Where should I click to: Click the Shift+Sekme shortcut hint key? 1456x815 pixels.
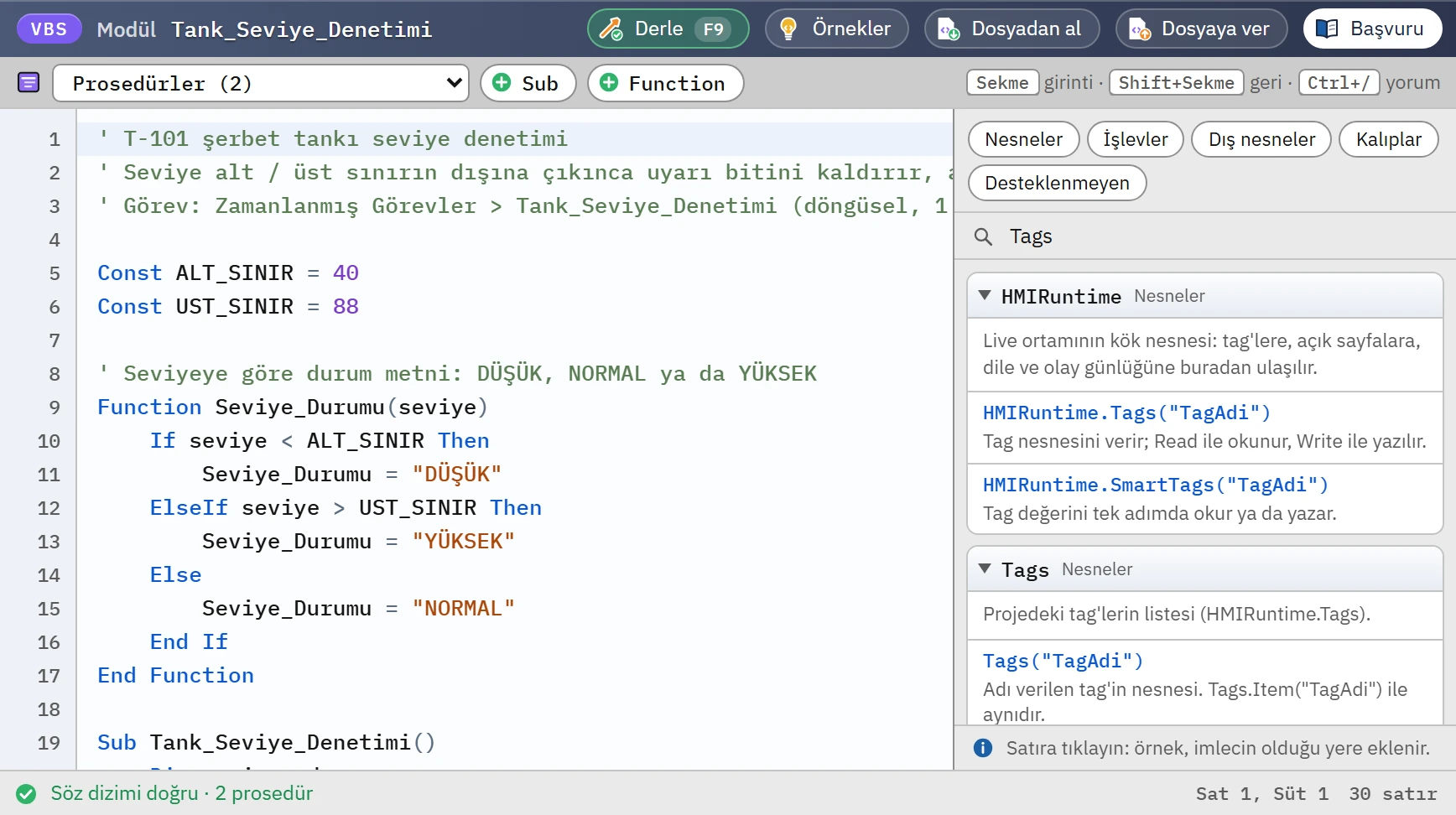[1176, 82]
